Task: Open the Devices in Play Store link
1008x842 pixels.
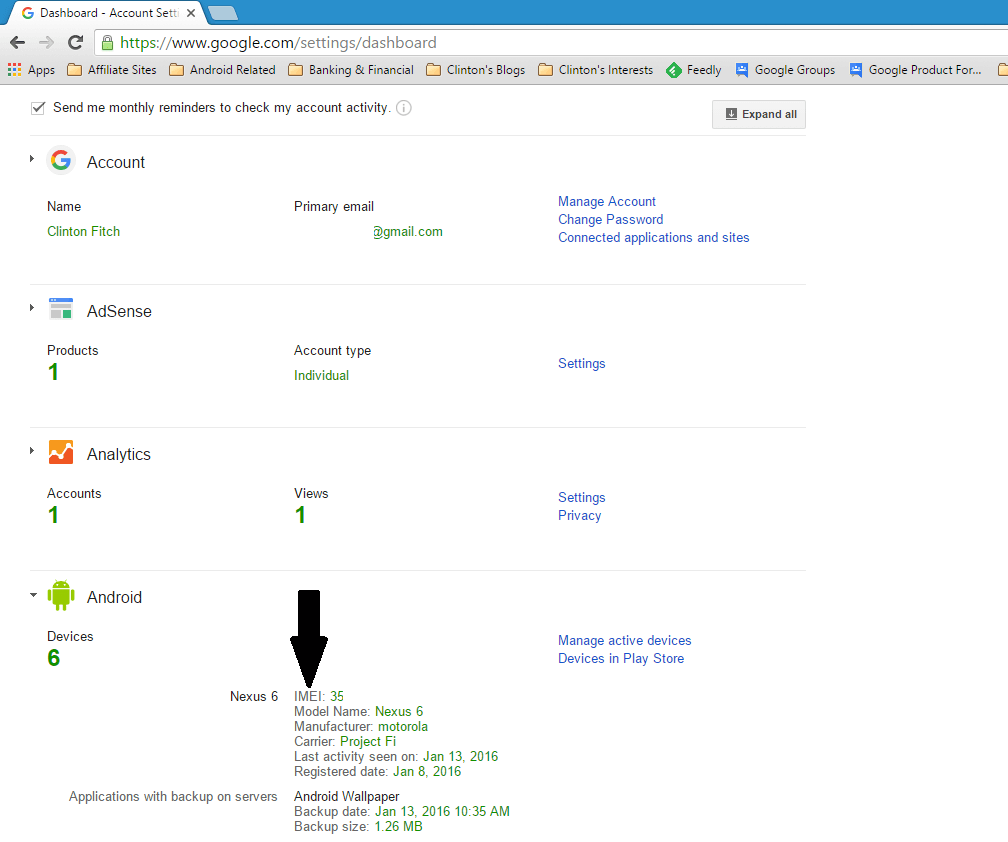Action: [x=621, y=659]
